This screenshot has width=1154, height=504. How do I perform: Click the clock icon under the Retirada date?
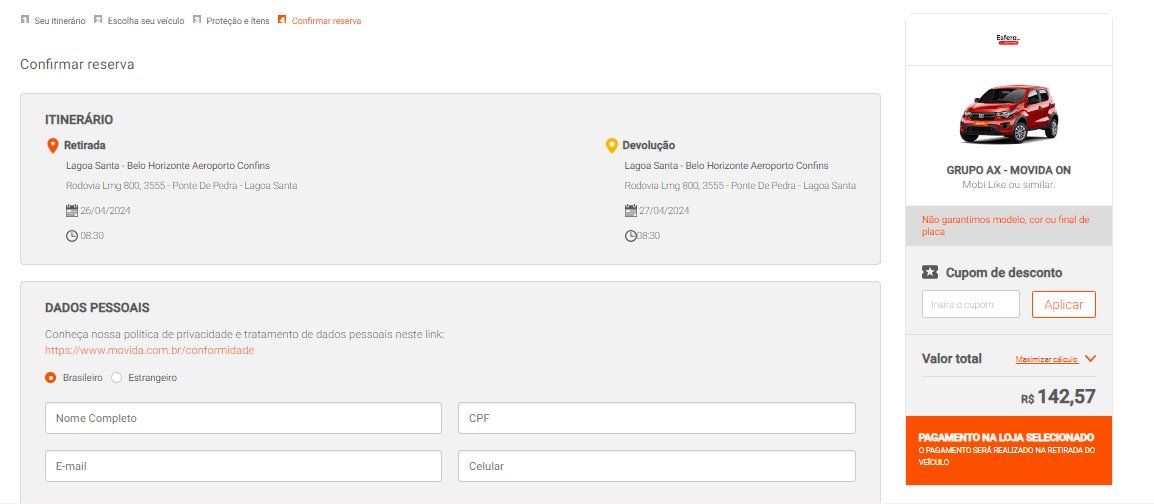click(71, 236)
